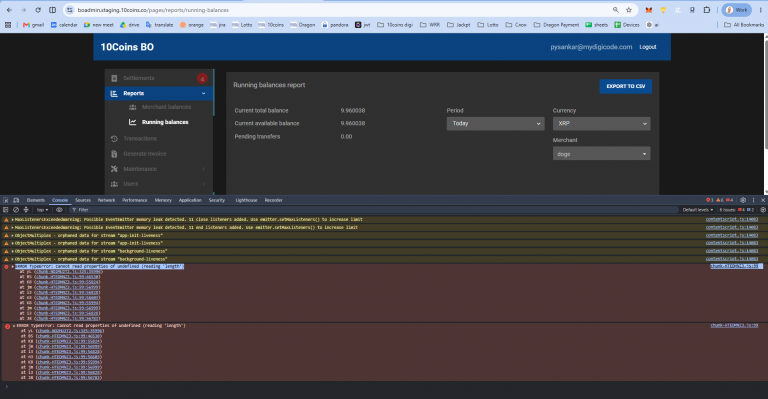Open the Default levels dropdown
The height and width of the screenshot is (399, 768).
(x=698, y=210)
